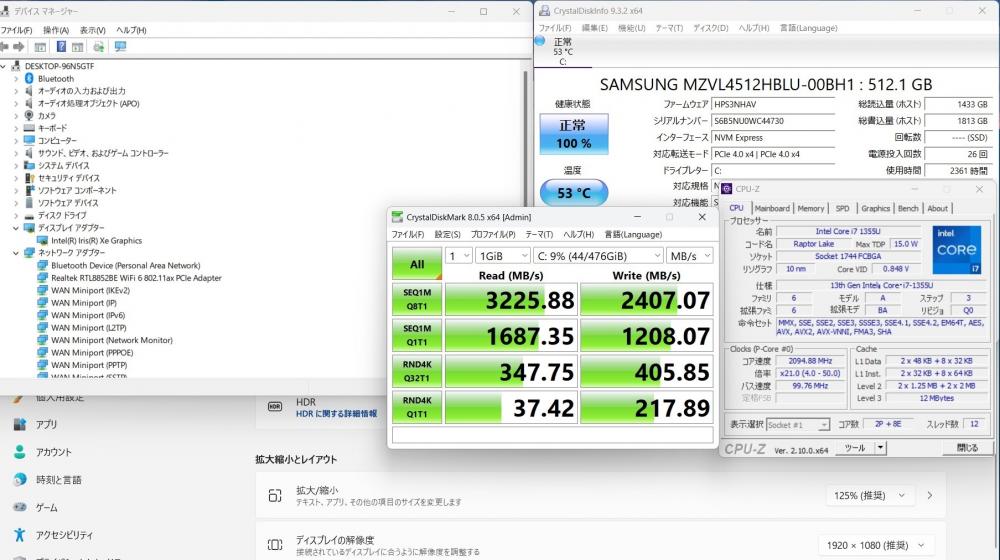The height and width of the screenshot is (560, 1000).
Task: Click the Intel Core i7 logo in CPU-Z
Action: point(957,250)
